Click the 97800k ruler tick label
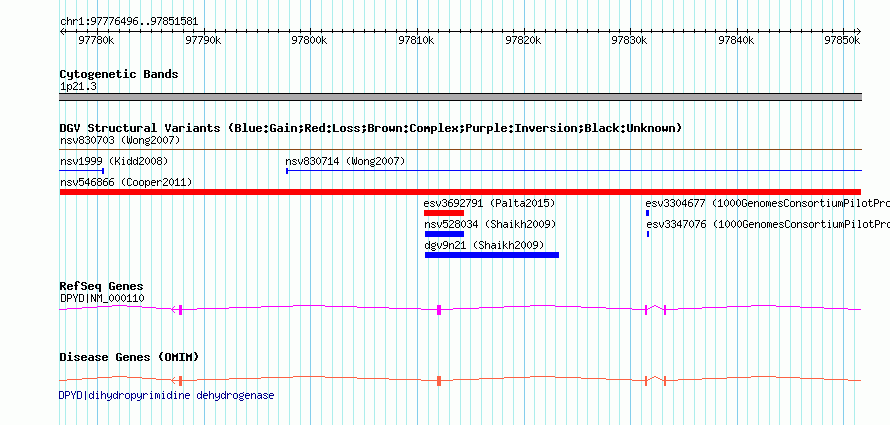Screen dimensions: 890x425 [x=310, y=40]
